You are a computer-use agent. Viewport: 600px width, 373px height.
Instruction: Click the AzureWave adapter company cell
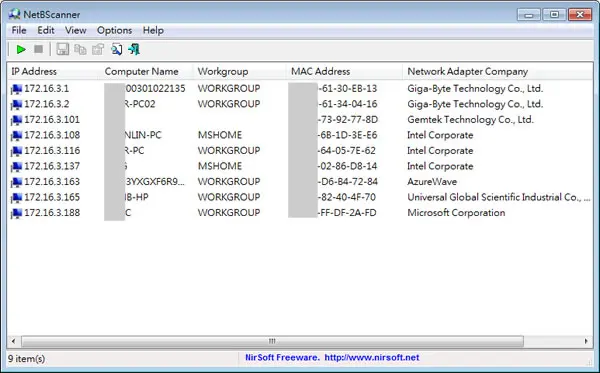click(x=432, y=181)
